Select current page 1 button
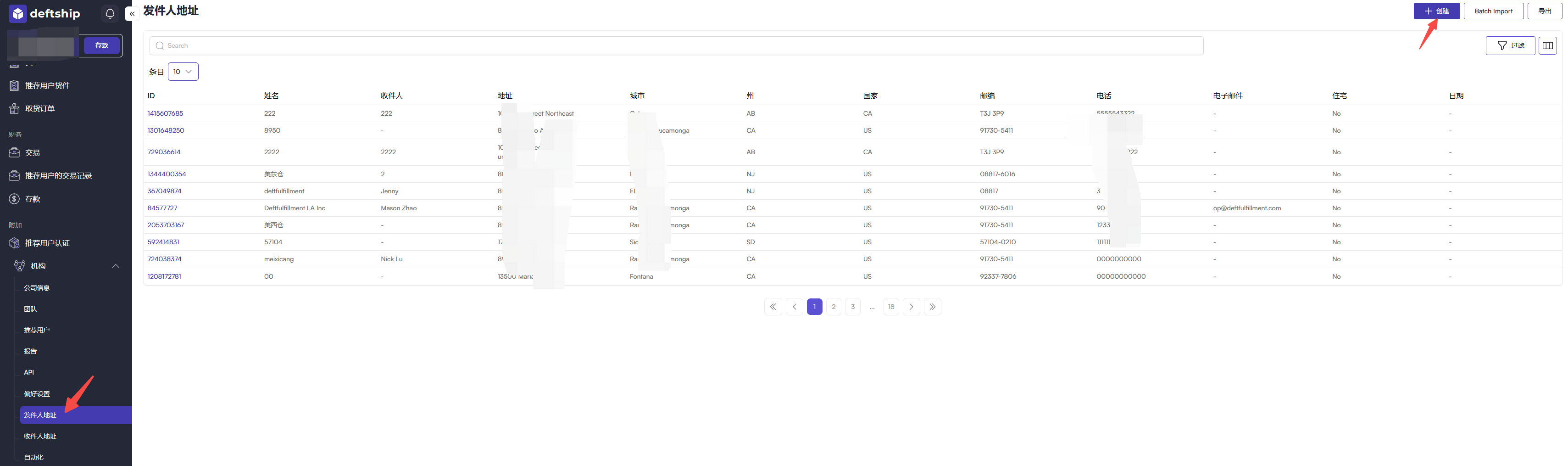Screen dimensions: 1568x466 (x=814, y=306)
